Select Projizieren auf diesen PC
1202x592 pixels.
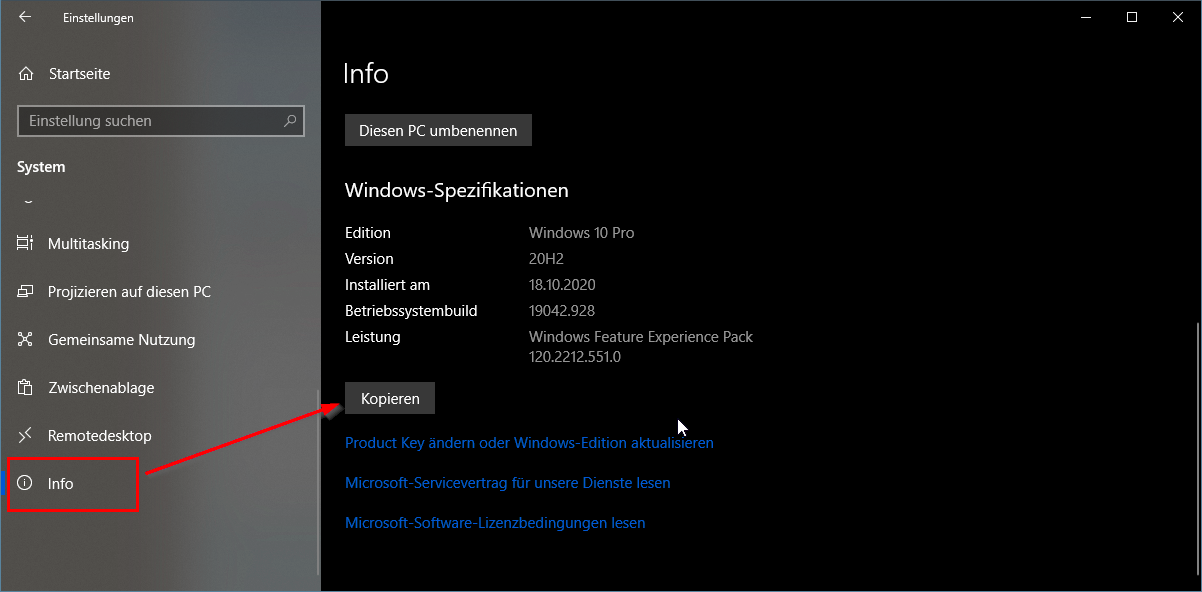point(128,292)
